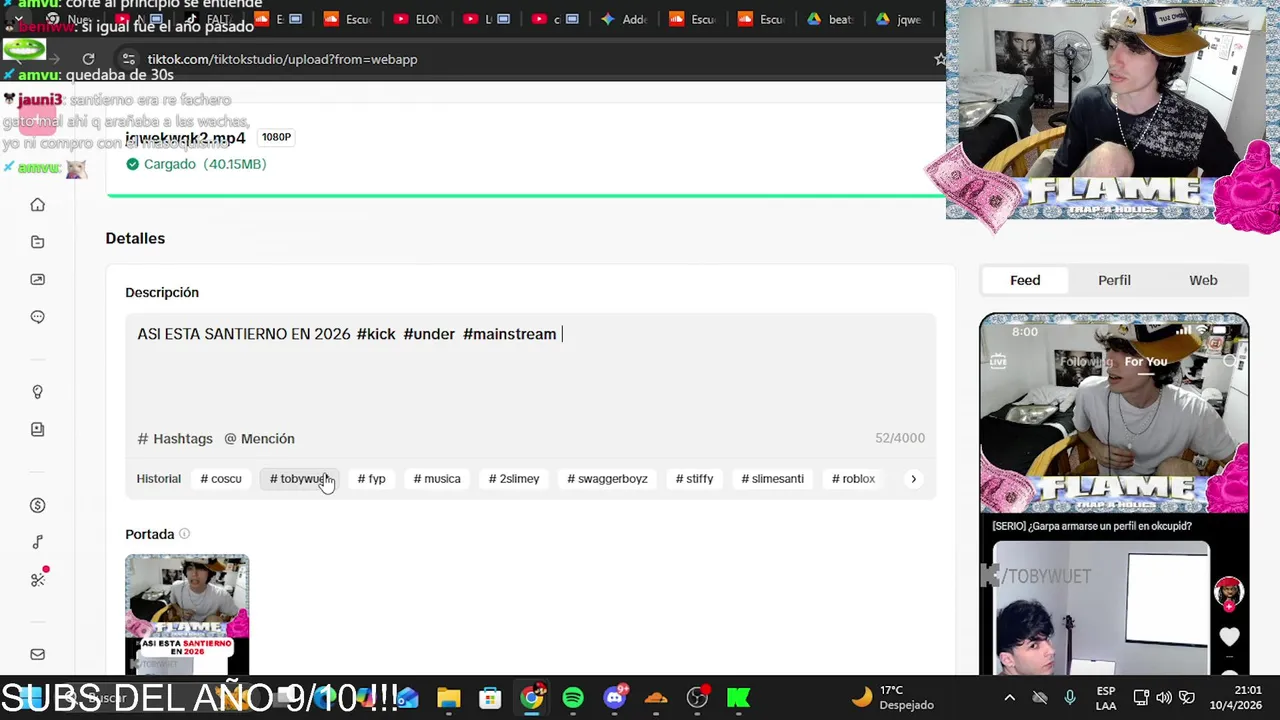Open File Explorer from the taskbar
Image resolution: width=1280 pixels, height=720 pixels.
click(448, 698)
